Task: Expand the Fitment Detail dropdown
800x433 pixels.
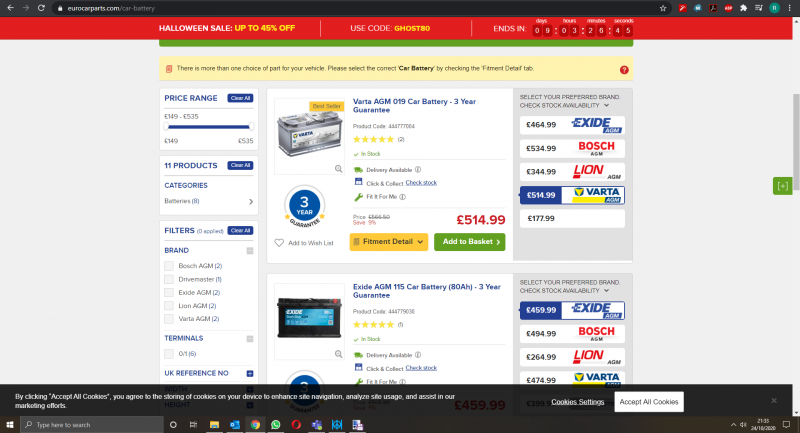Action: [x=389, y=241]
